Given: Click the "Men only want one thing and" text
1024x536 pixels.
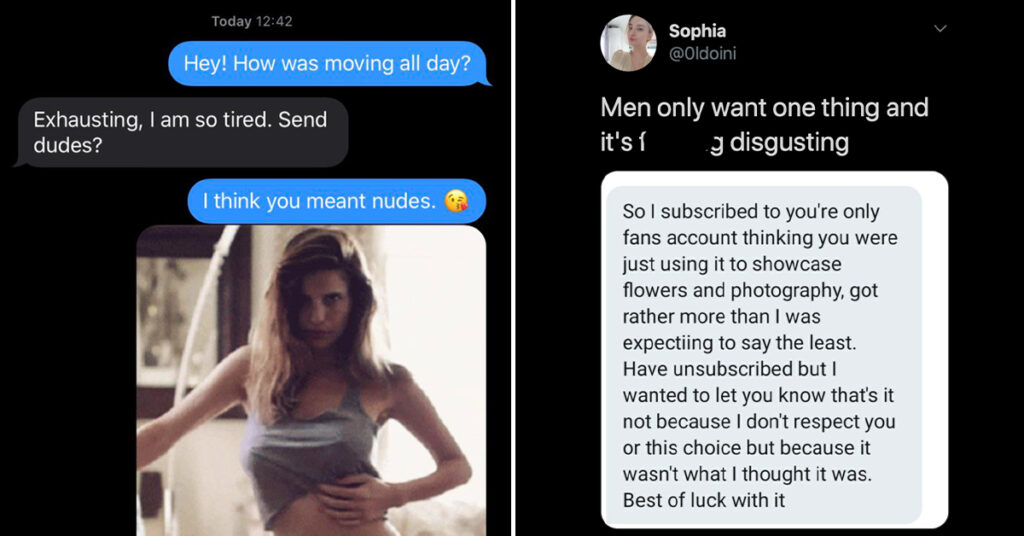Looking at the screenshot, I should click(x=764, y=108).
